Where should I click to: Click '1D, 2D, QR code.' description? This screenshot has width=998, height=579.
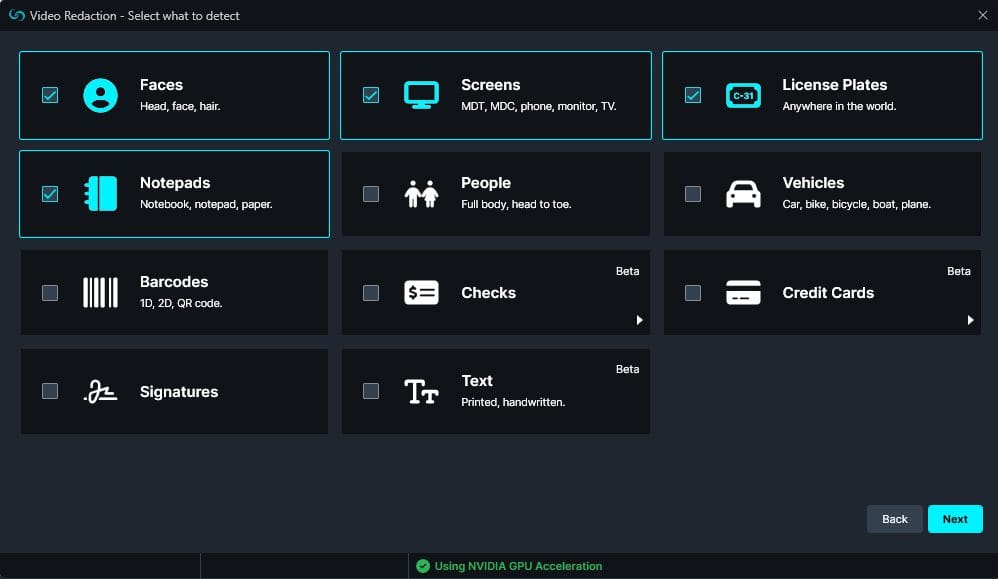click(181, 303)
